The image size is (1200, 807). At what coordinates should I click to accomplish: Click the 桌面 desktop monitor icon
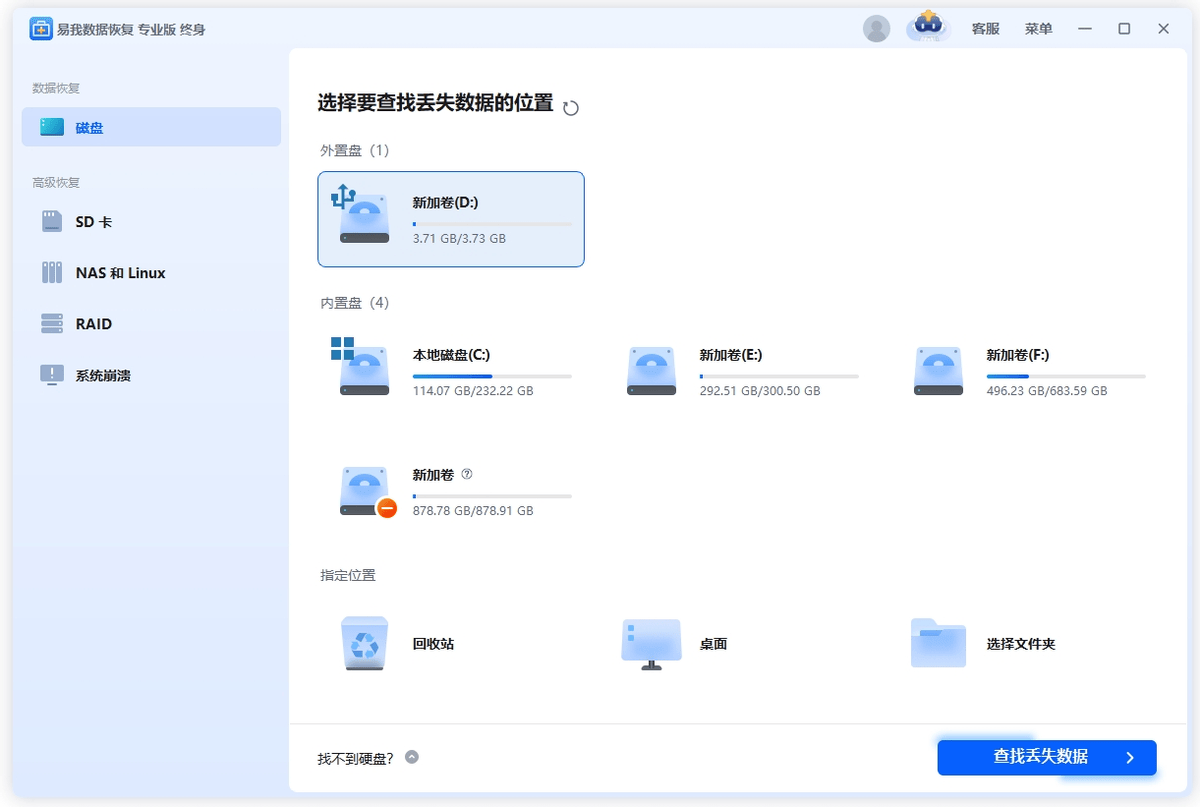pyautogui.click(x=651, y=644)
